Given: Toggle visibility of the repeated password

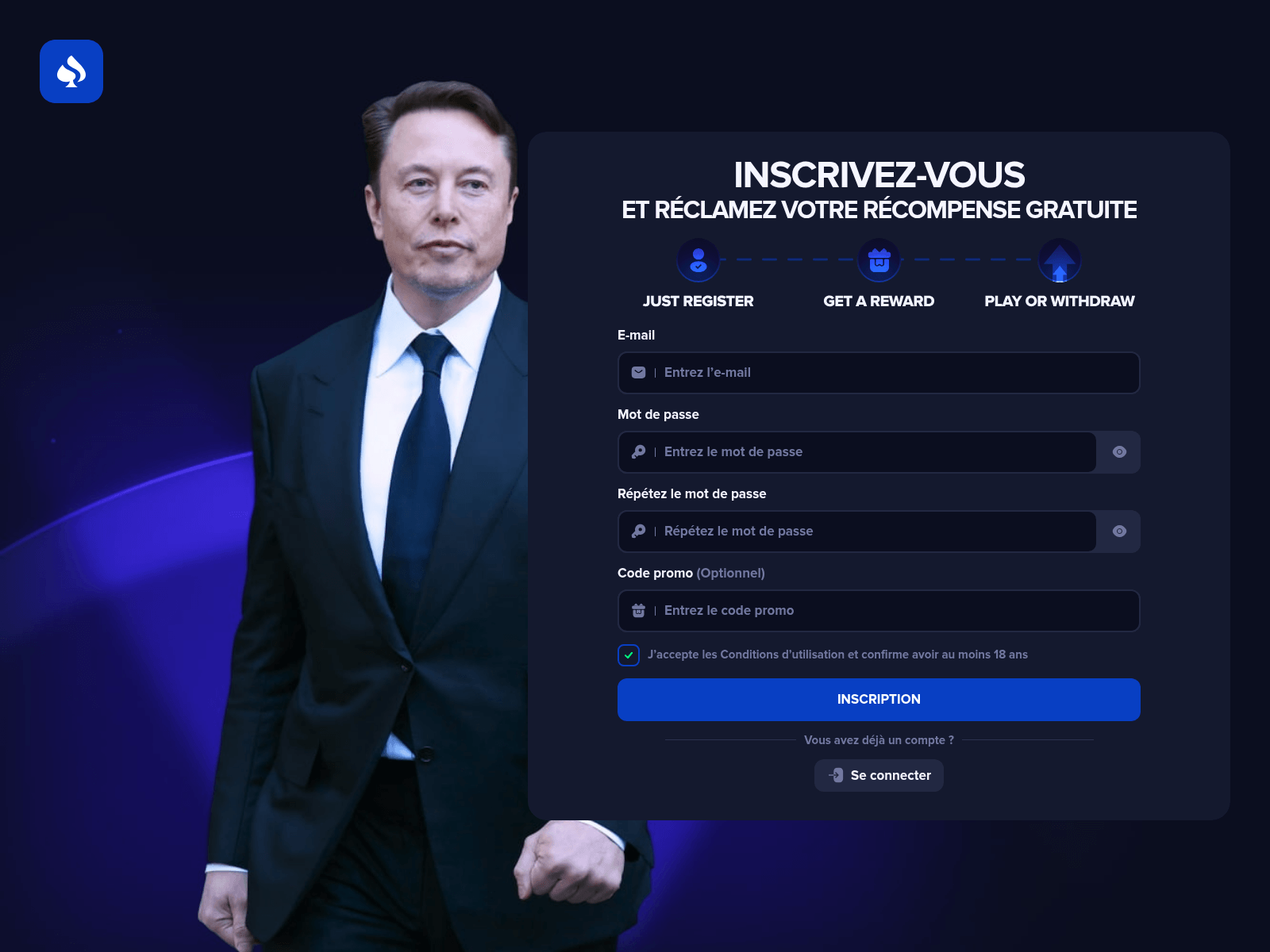Looking at the screenshot, I should click(1119, 531).
